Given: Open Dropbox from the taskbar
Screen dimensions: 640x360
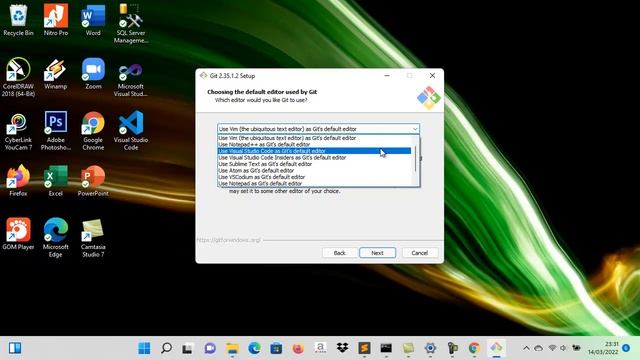Looking at the screenshot, I should (342, 348).
